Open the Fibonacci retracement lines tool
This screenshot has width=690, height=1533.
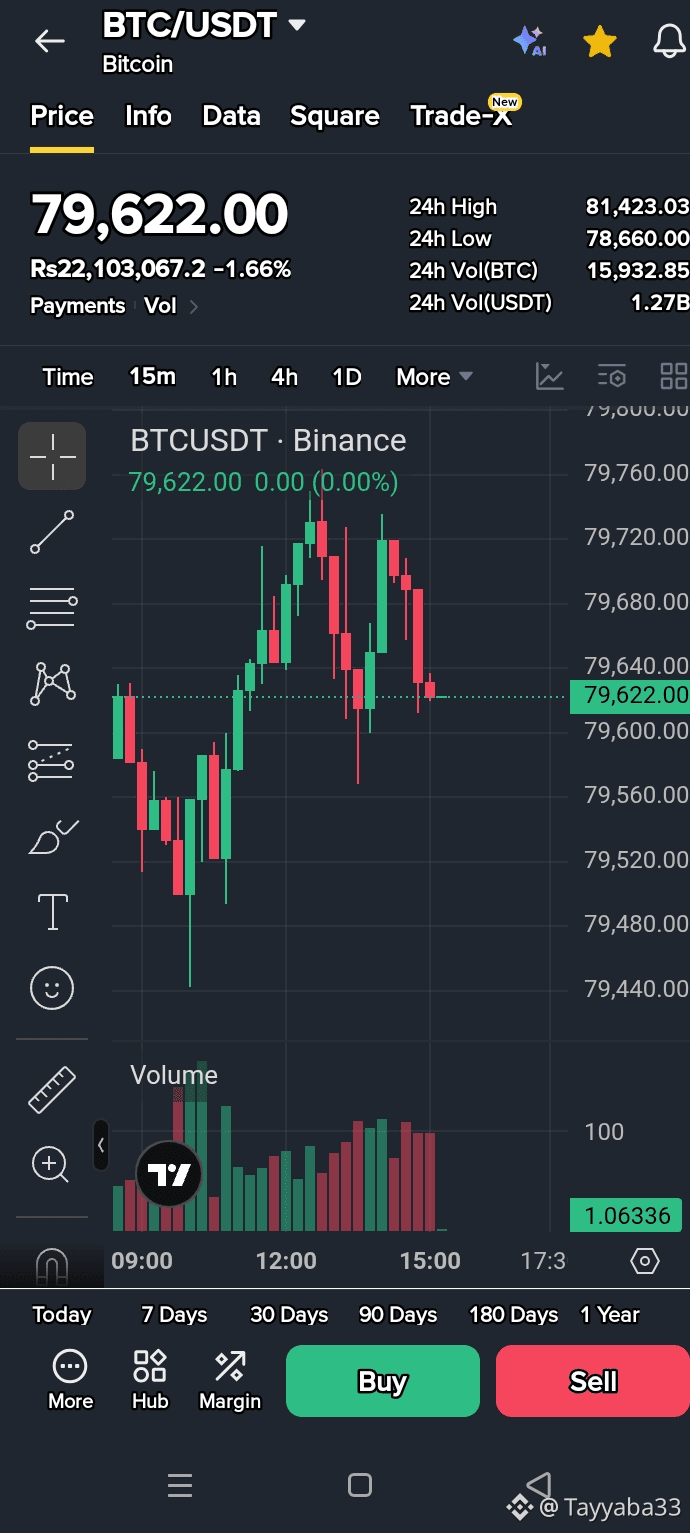coord(52,608)
